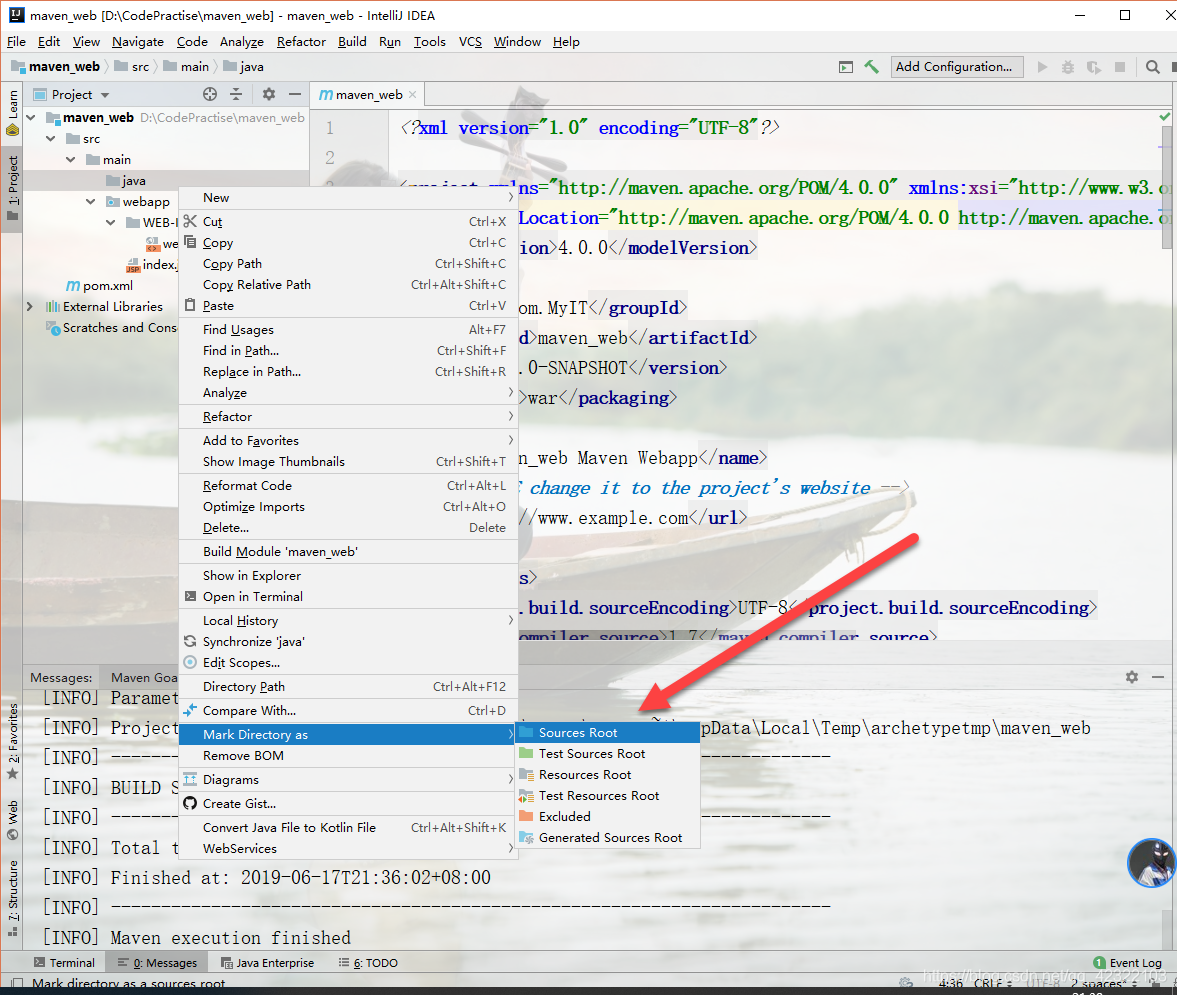
Task: Collapse the main folder tree node
Action: 71,159
